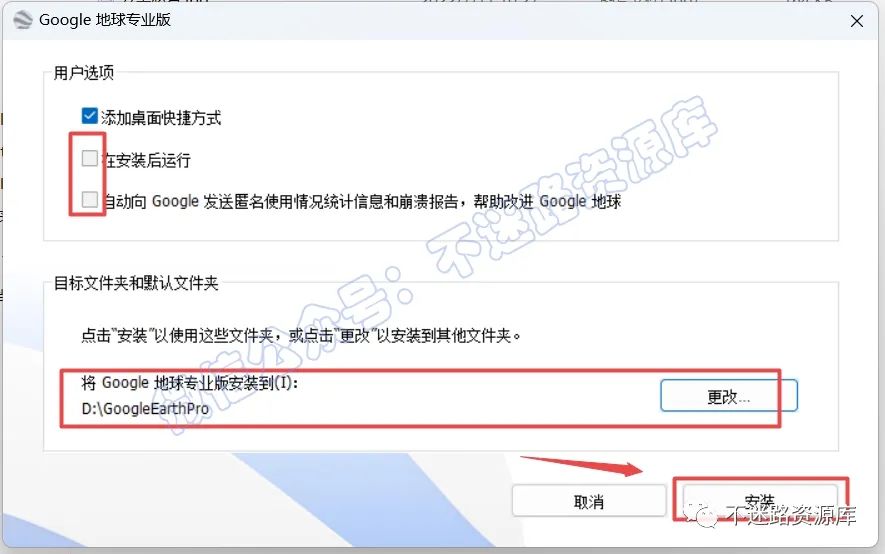Click the red arrow pointing to 安装

(x=582, y=466)
